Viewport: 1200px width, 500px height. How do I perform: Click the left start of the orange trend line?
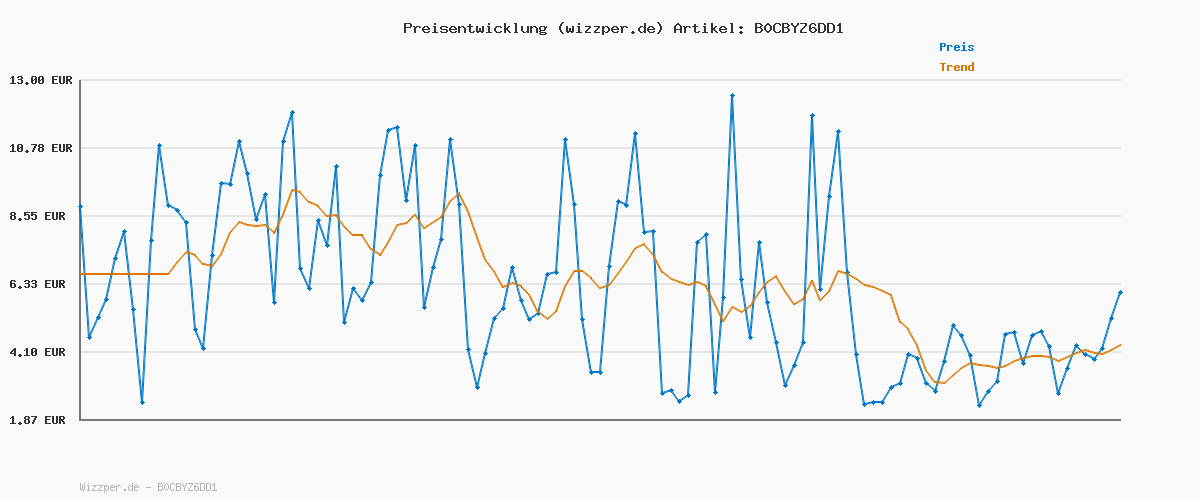(x=81, y=274)
